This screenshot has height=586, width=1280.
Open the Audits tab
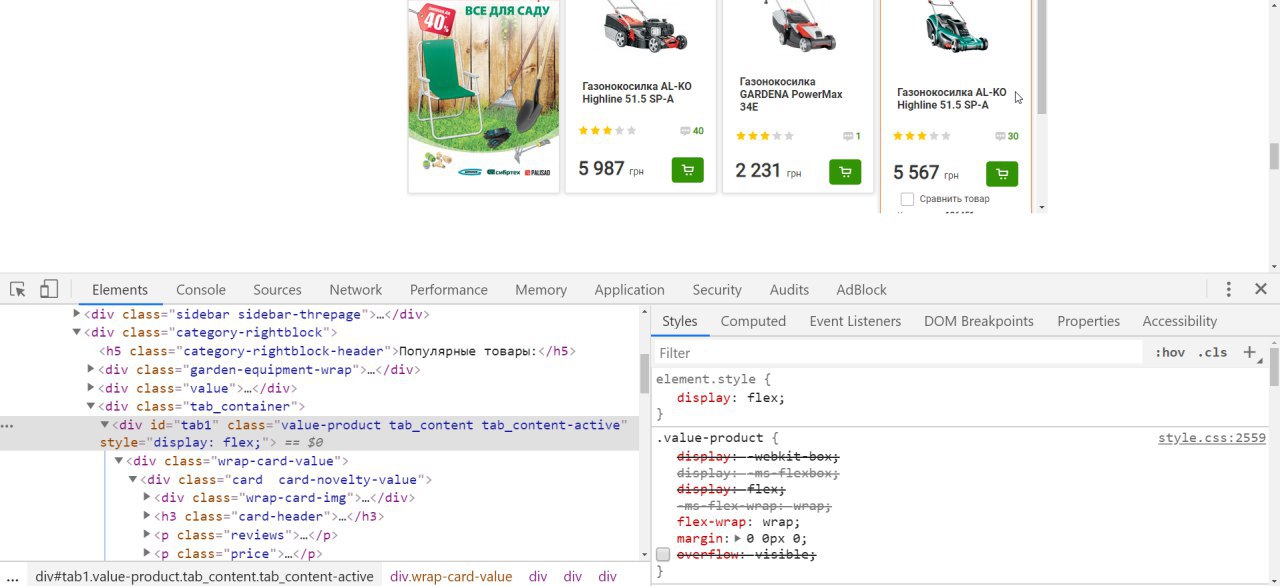point(789,289)
